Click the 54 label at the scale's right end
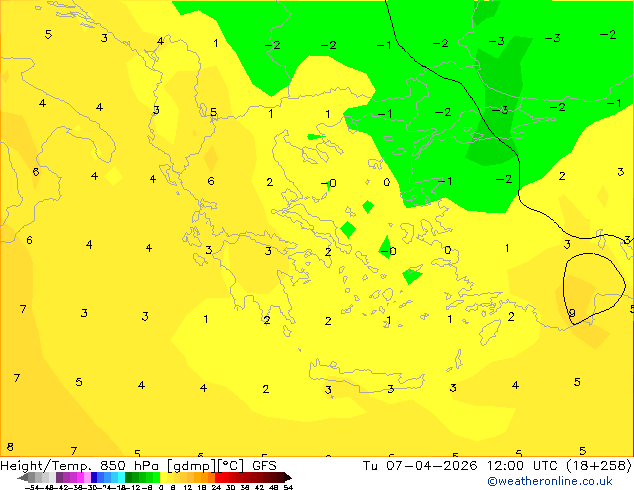Image resolution: width=634 pixels, height=490 pixels. 288,487
